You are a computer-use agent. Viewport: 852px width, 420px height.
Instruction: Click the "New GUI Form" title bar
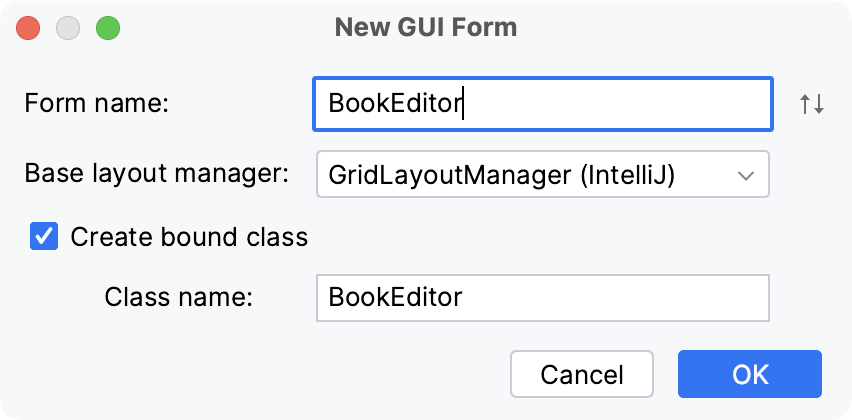pos(426,27)
